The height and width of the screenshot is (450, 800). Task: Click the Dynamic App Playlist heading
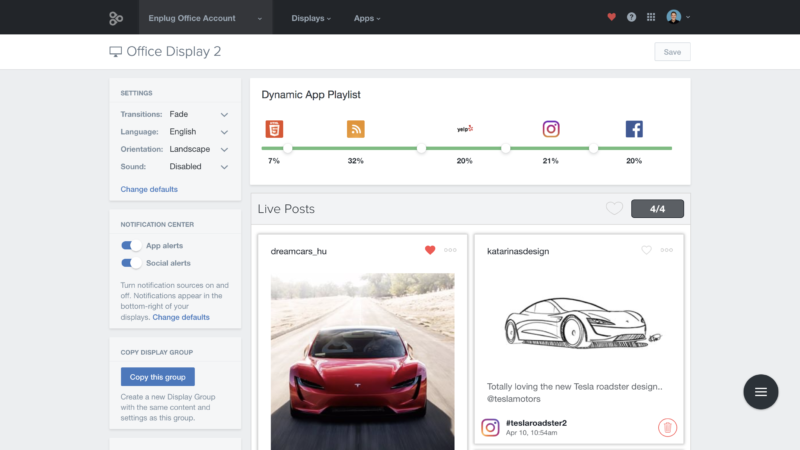pos(311,95)
